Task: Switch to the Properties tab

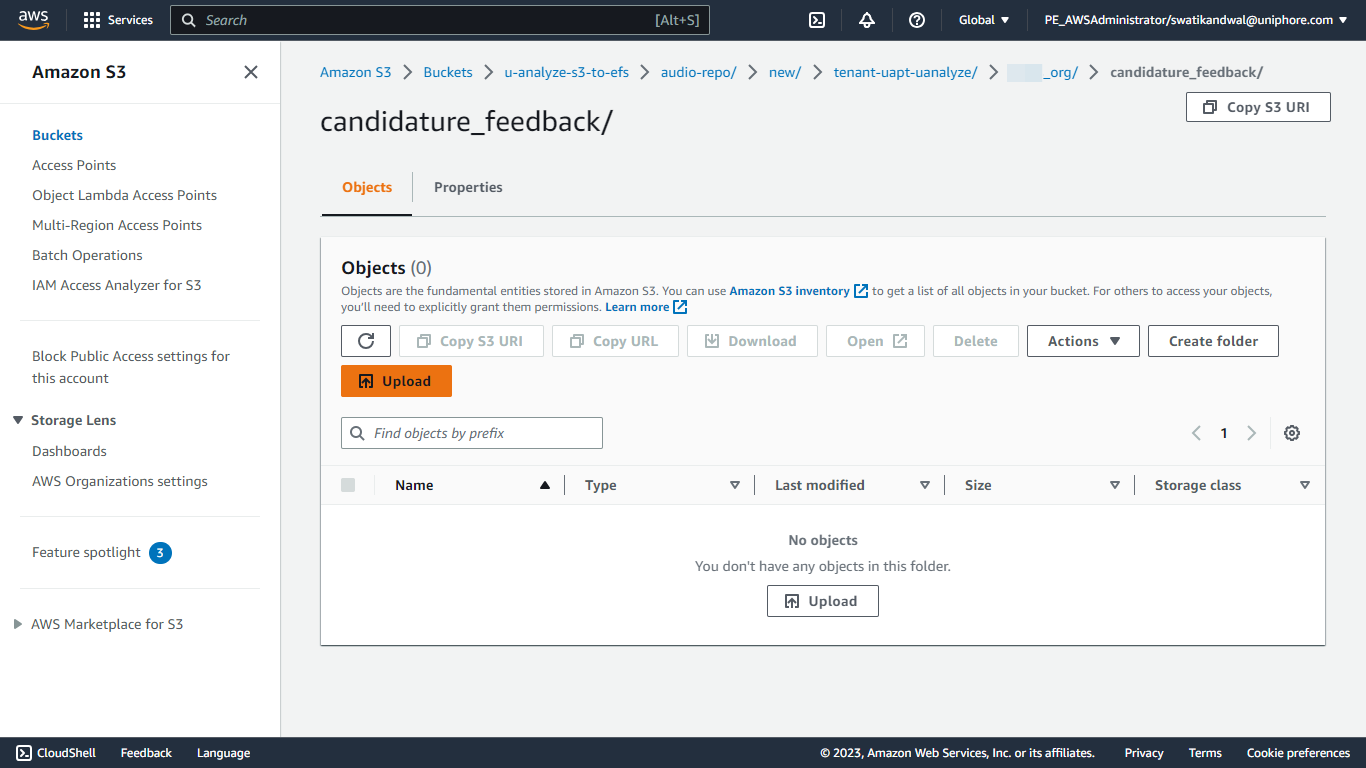Action: 468,187
